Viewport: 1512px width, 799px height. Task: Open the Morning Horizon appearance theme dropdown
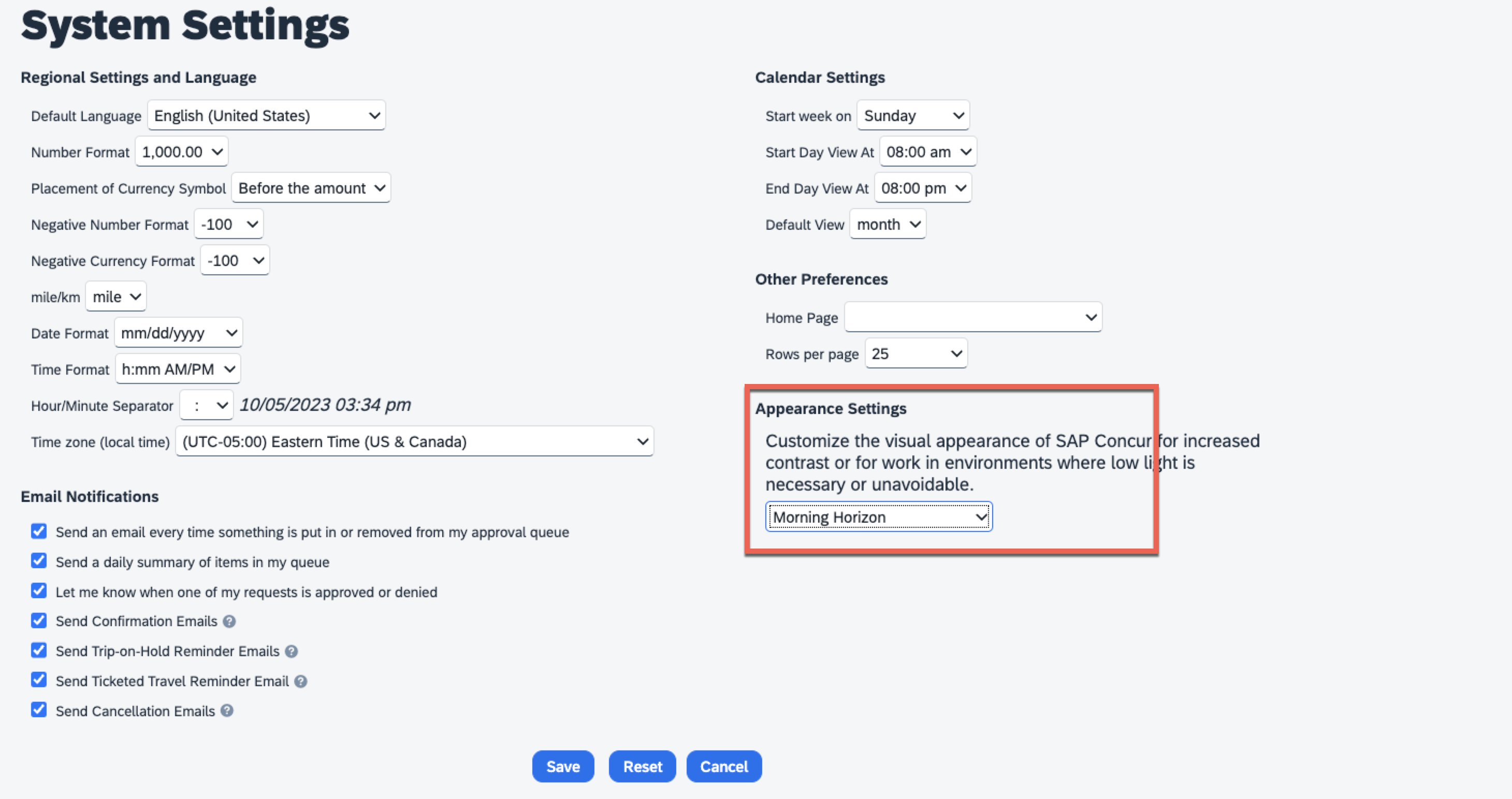(x=879, y=517)
